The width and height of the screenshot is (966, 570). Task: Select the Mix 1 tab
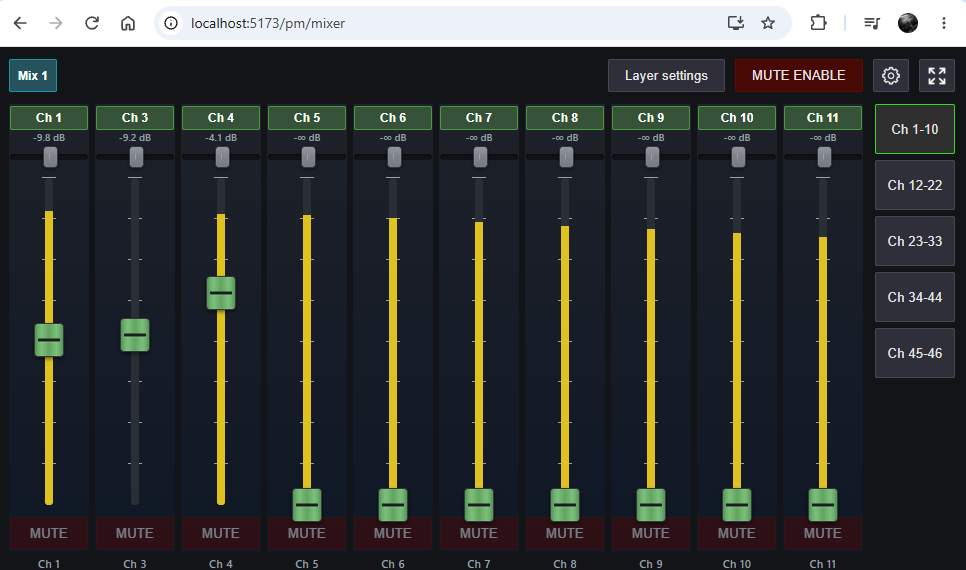tap(33, 75)
